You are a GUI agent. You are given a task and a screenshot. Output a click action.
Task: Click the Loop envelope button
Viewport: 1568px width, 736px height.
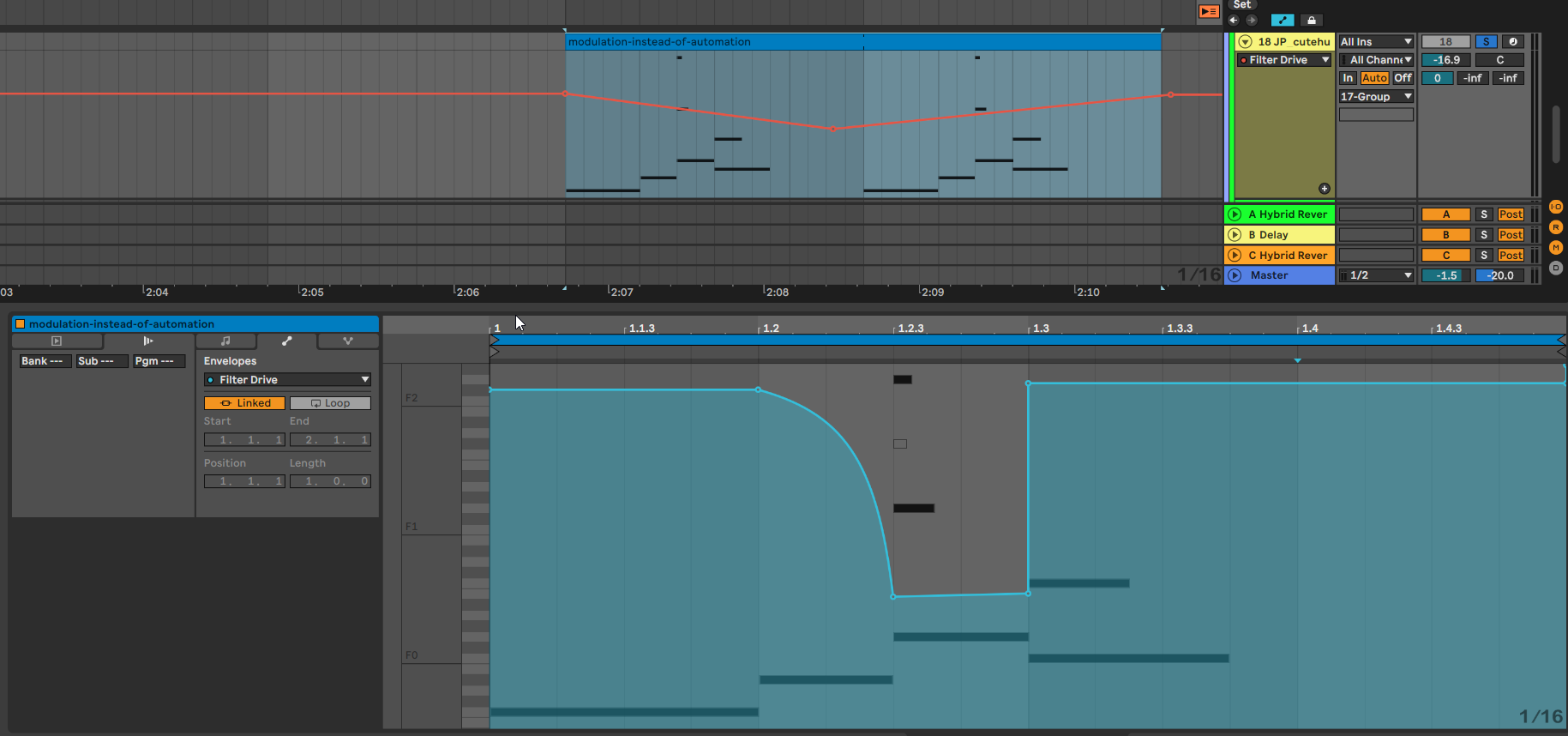(330, 403)
